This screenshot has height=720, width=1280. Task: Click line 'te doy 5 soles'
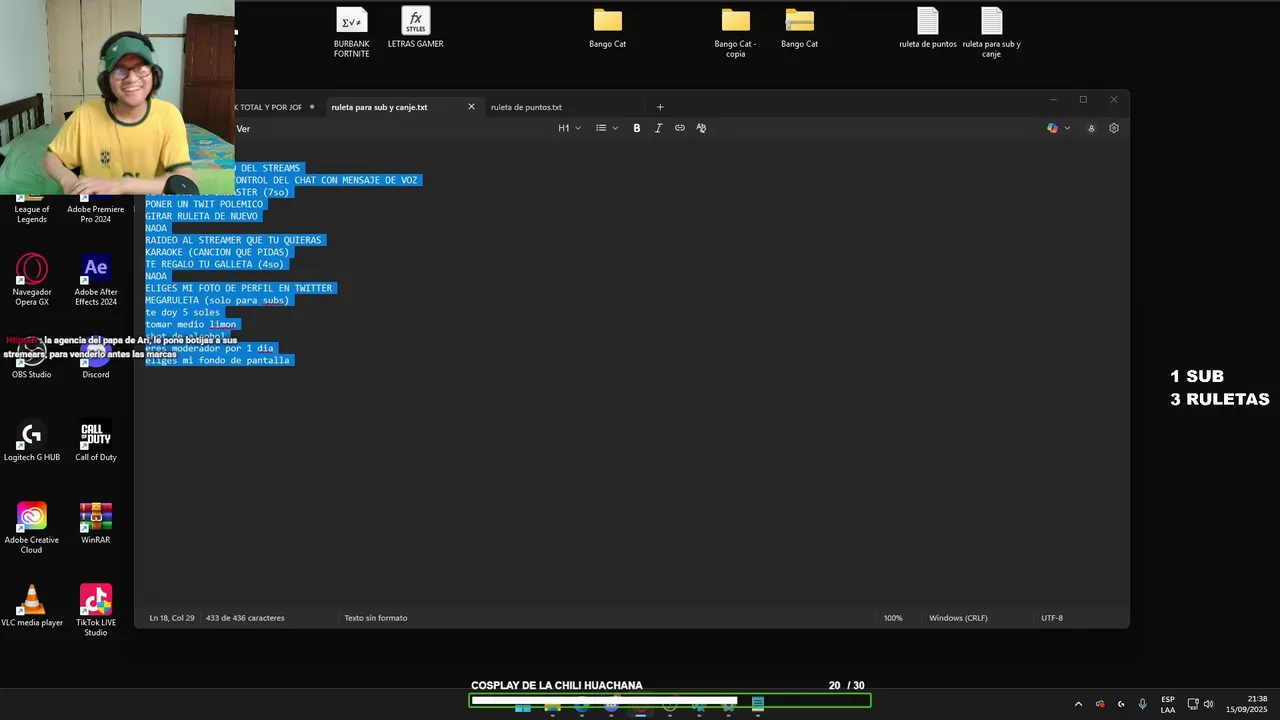click(182, 312)
